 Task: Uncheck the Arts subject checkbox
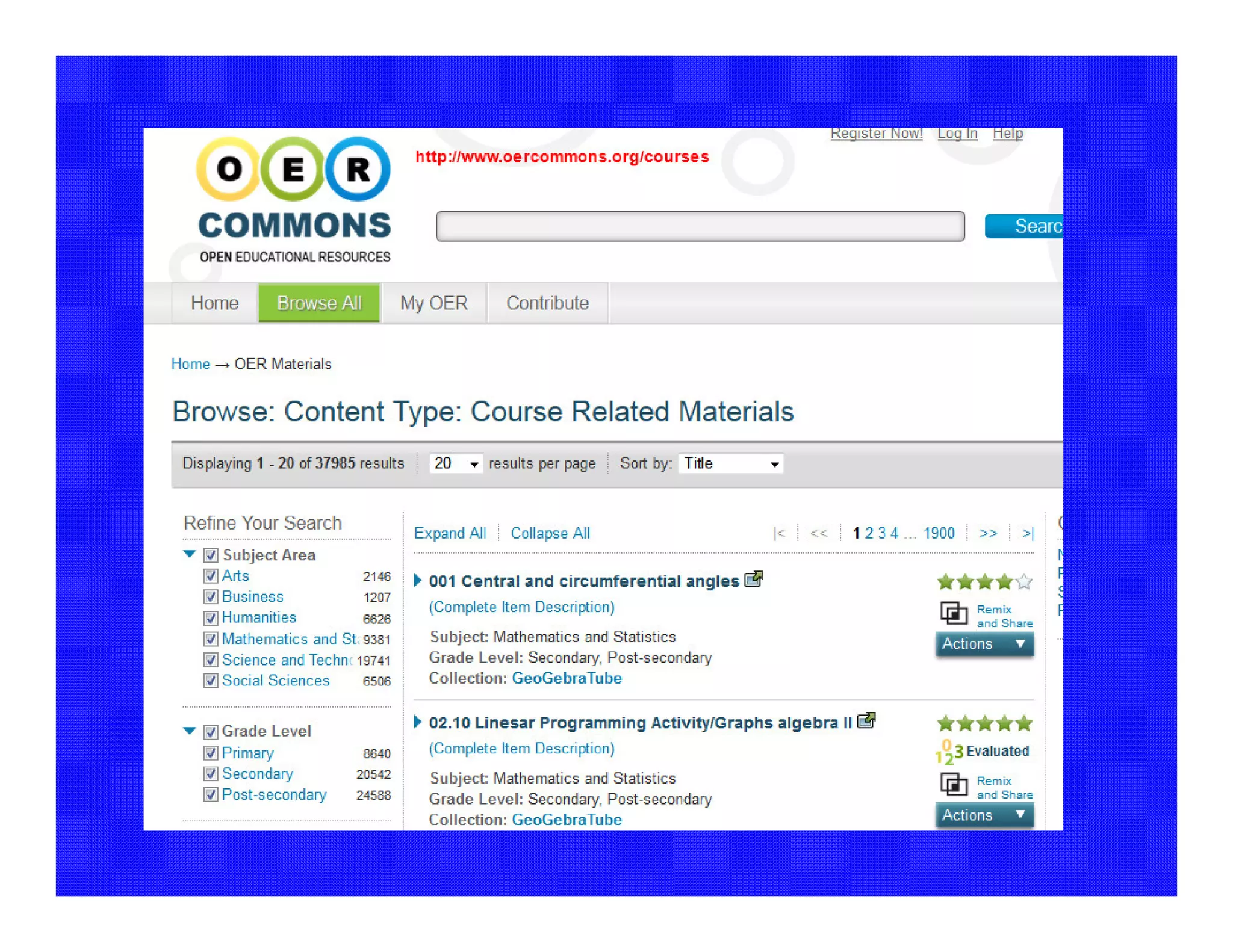210,576
